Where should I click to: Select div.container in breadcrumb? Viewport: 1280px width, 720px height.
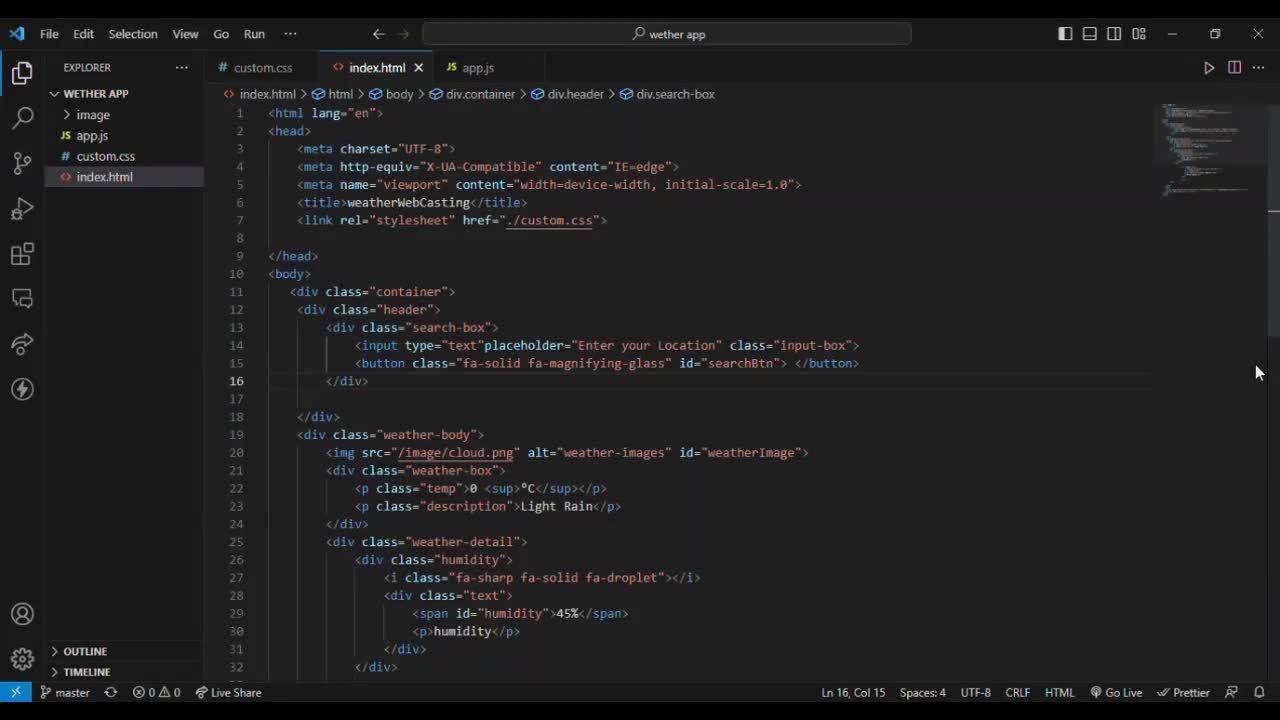(472, 94)
